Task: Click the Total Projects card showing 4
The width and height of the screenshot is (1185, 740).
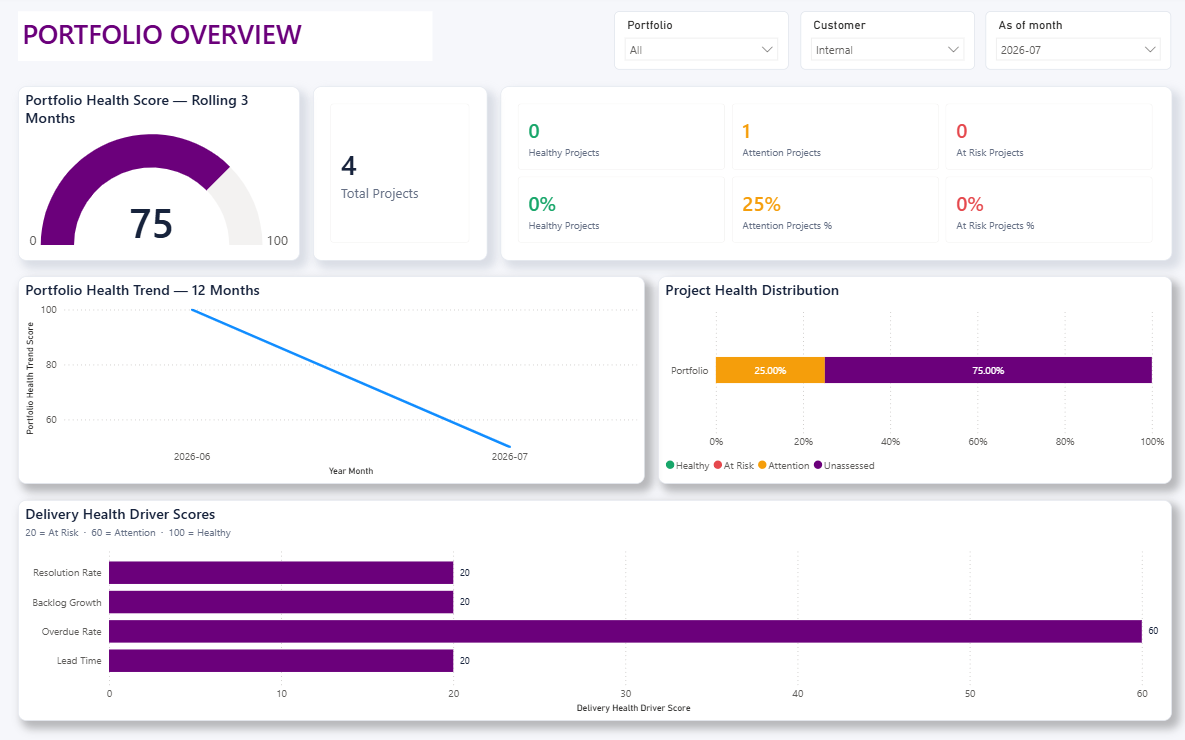Action: pos(400,173)
